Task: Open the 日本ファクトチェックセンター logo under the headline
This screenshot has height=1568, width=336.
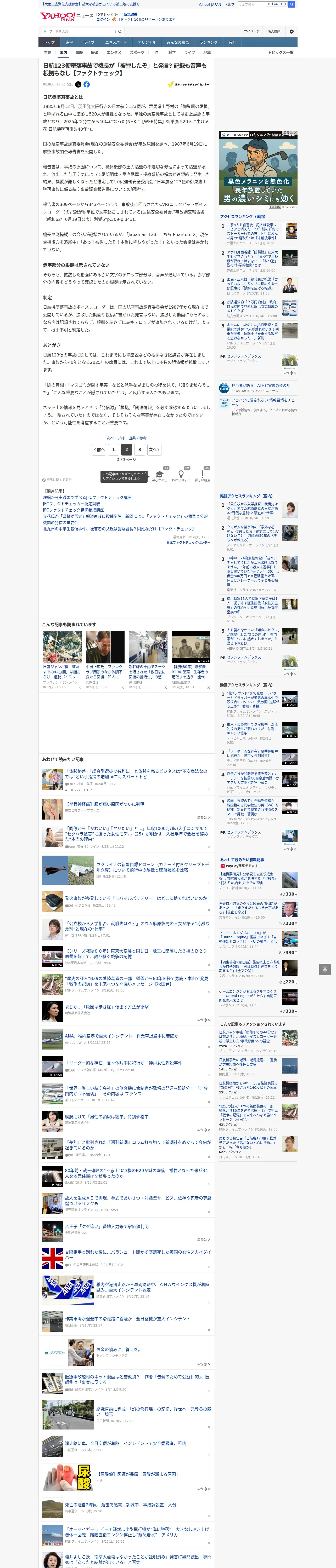Action: (x=188, y=85)
